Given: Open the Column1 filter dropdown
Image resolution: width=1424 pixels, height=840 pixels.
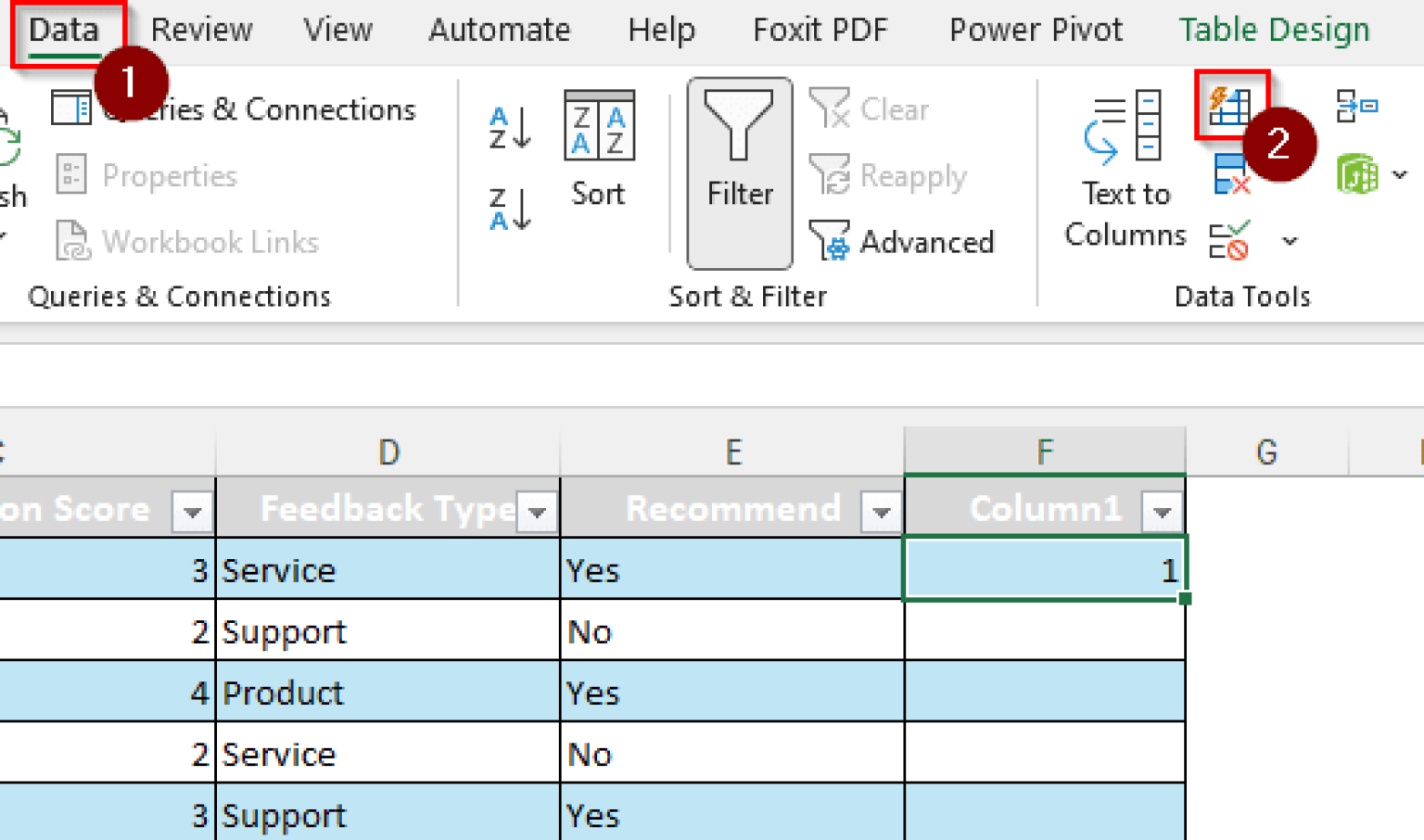Looking at the screenshot, I should pyautogui.click(x=1163, y=509).
